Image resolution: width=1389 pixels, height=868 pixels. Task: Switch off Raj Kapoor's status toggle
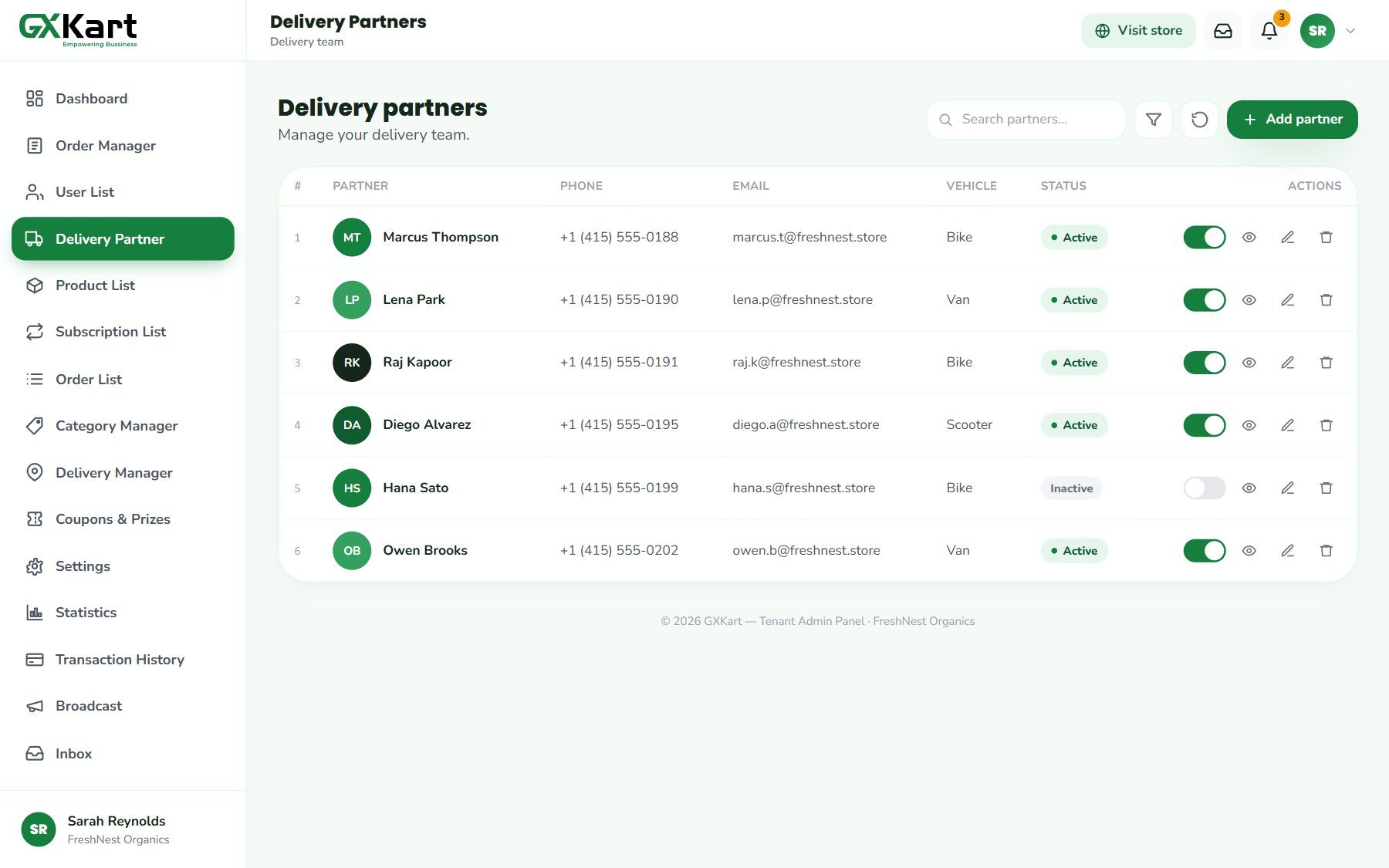click(x=1205, y=363)
